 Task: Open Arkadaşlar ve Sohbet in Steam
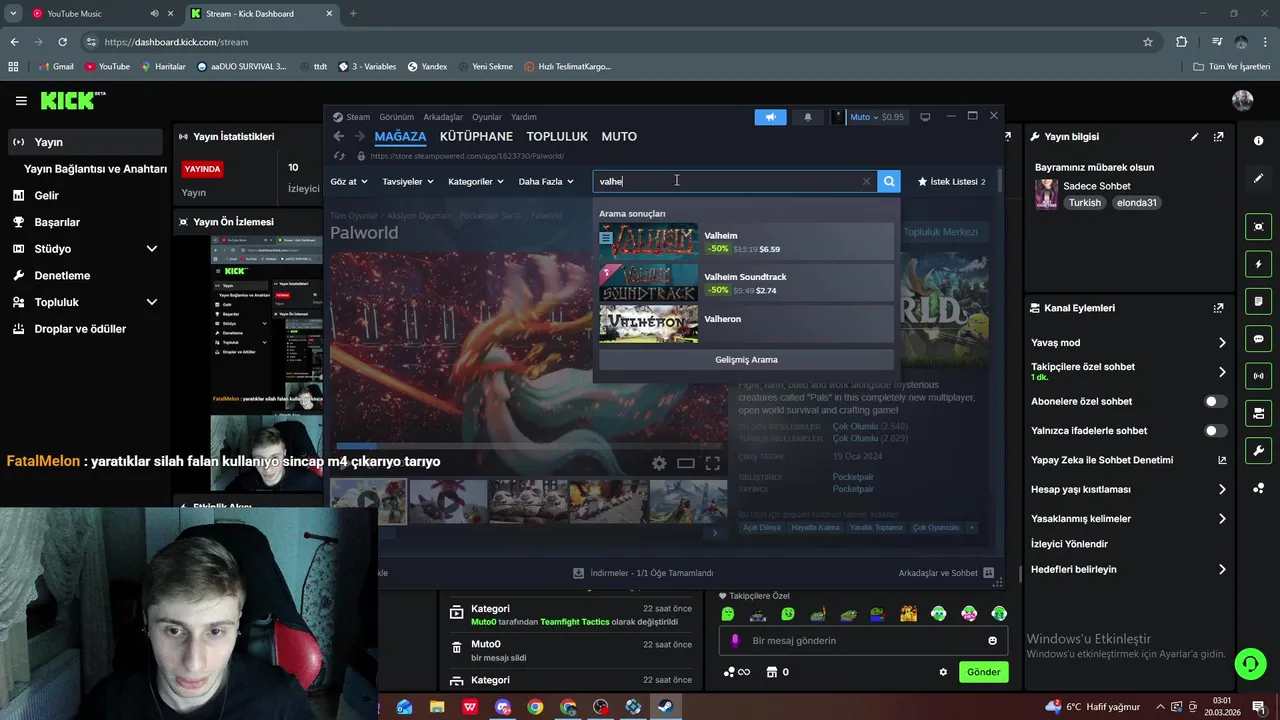pyautogui.click(x=946, y=573)
